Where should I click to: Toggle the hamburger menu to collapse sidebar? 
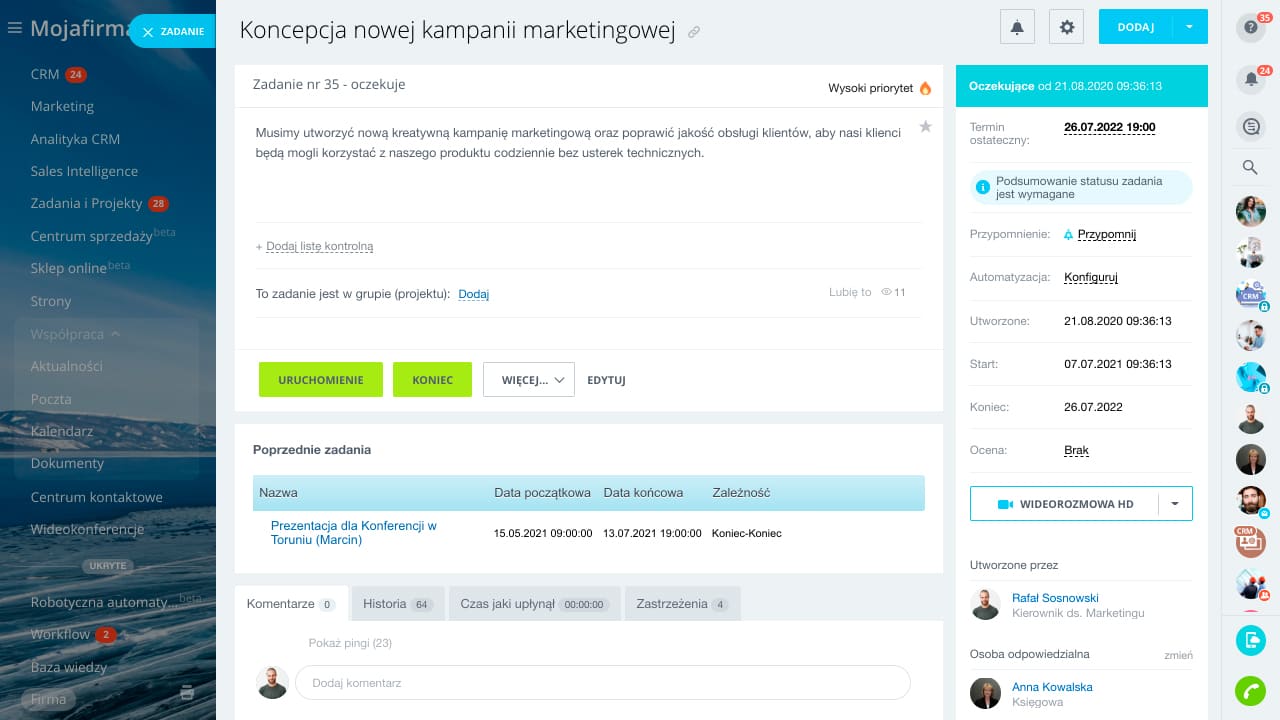coord(14,29)
